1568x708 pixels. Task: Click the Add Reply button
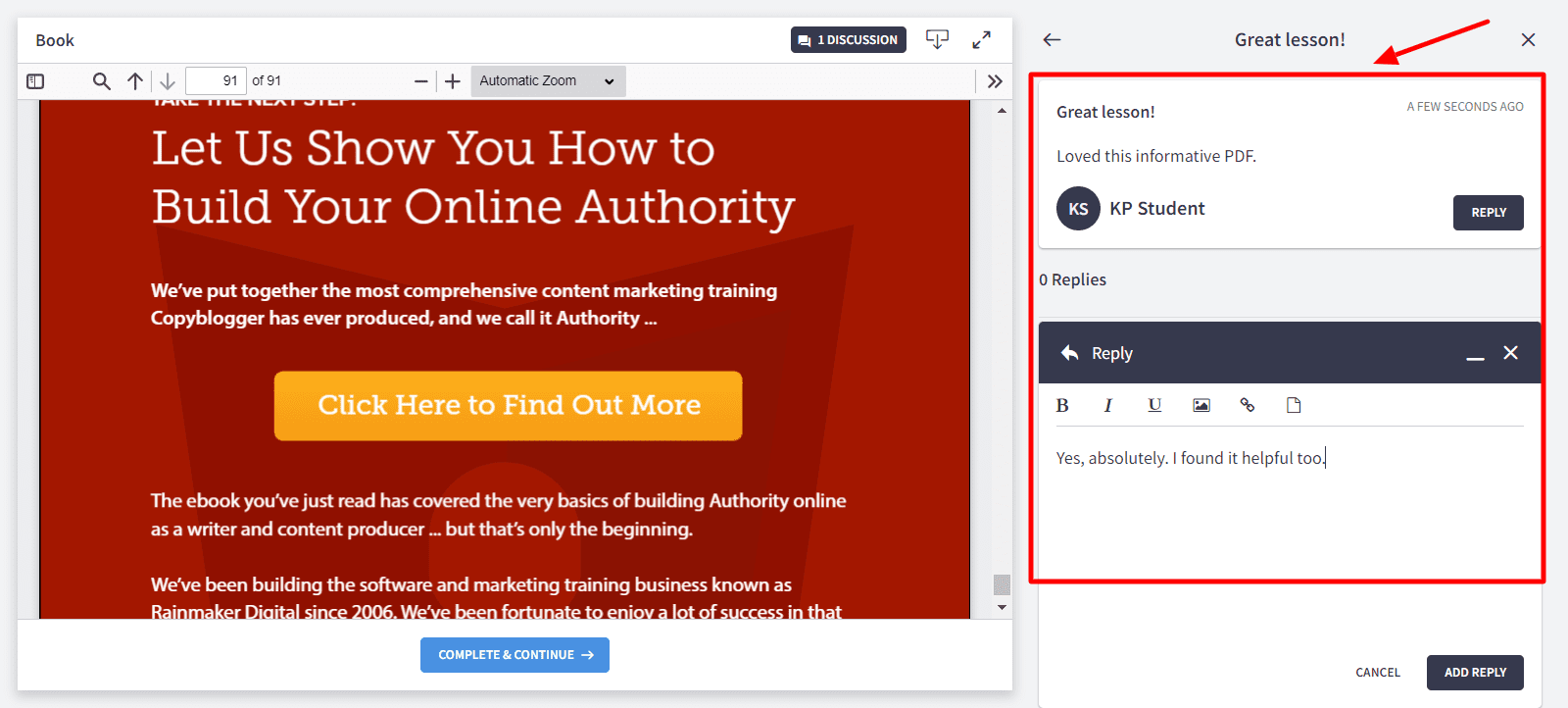click(x=1474, y=673)
